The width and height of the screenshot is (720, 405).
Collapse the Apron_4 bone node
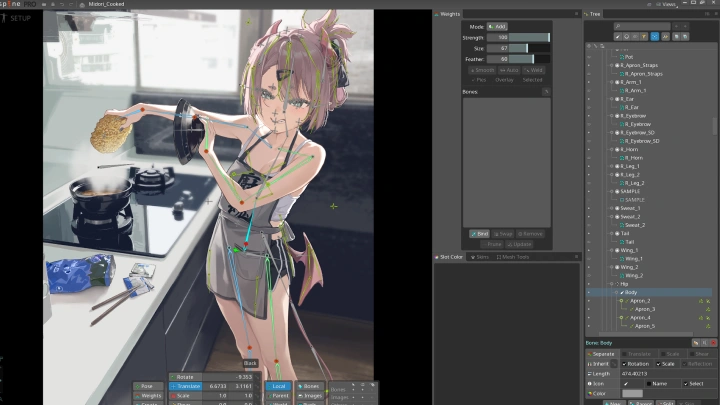coord(621,318)
